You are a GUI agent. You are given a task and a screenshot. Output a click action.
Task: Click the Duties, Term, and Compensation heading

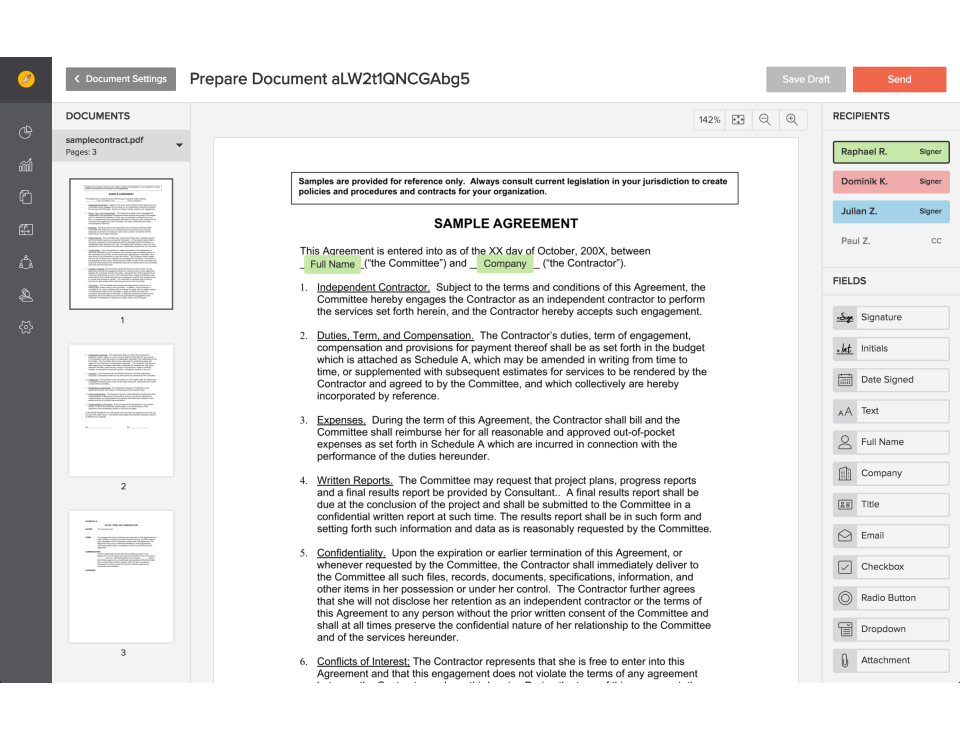click(395, 336)
